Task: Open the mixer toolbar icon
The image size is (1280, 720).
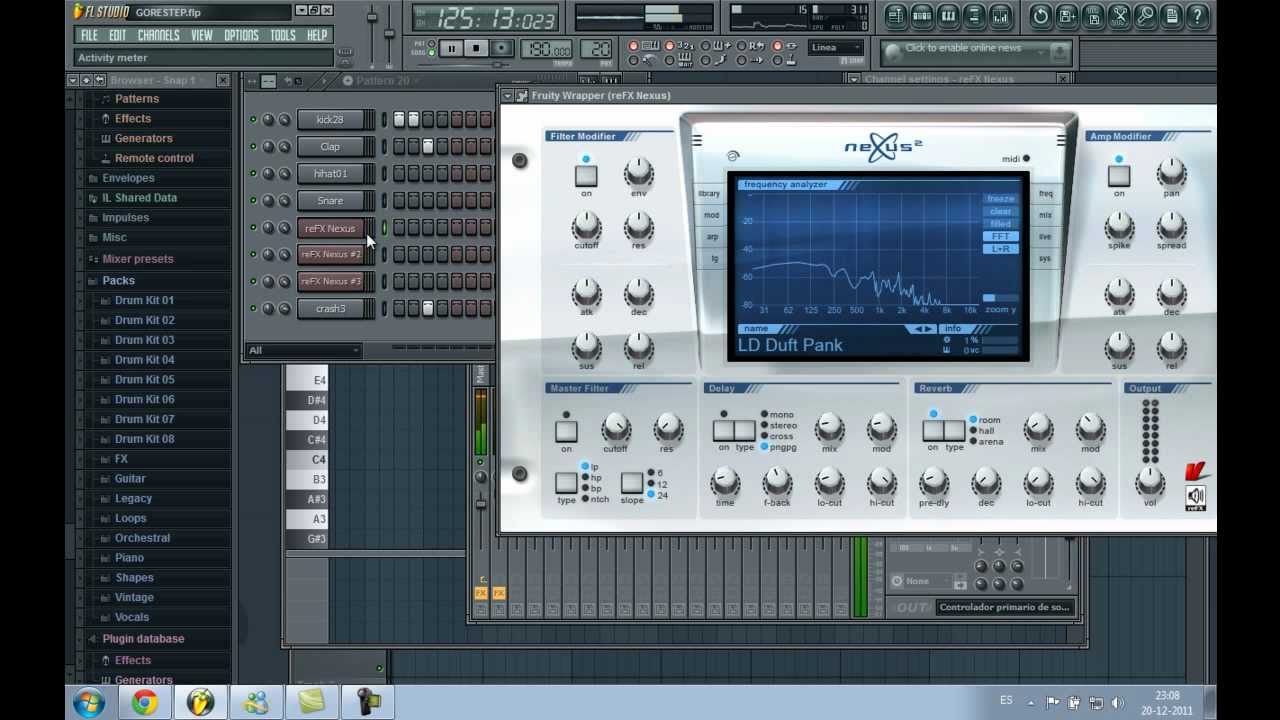Action: (x=999, y=15)
